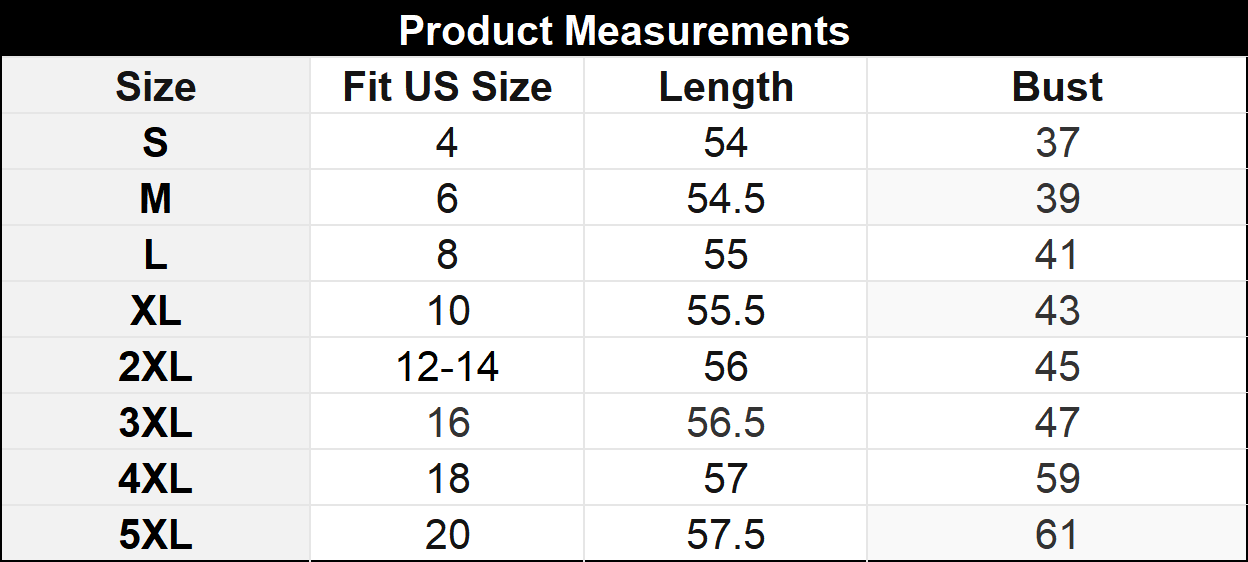
Task: Select the S size row label
Action: point(155,143)
